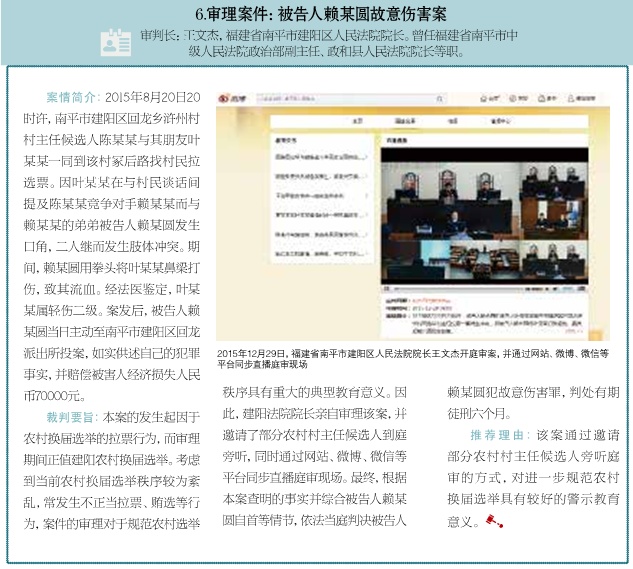This screenshot has height=569, width=633.
Task: Click the red gavel icon ending the article
Action: pyautogui.click(x=494, y=521)
